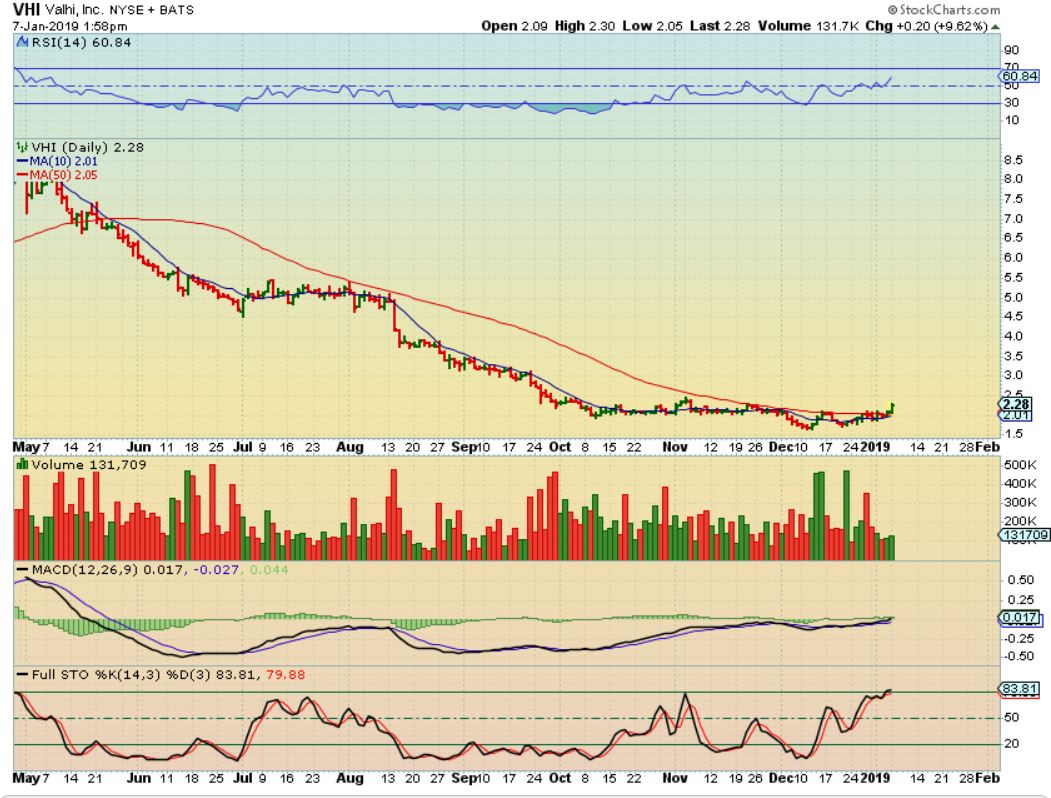This screenshot has height=798, width=1051.
Task: Click the Low 2.05 value
Action: [x=652, y=26]
